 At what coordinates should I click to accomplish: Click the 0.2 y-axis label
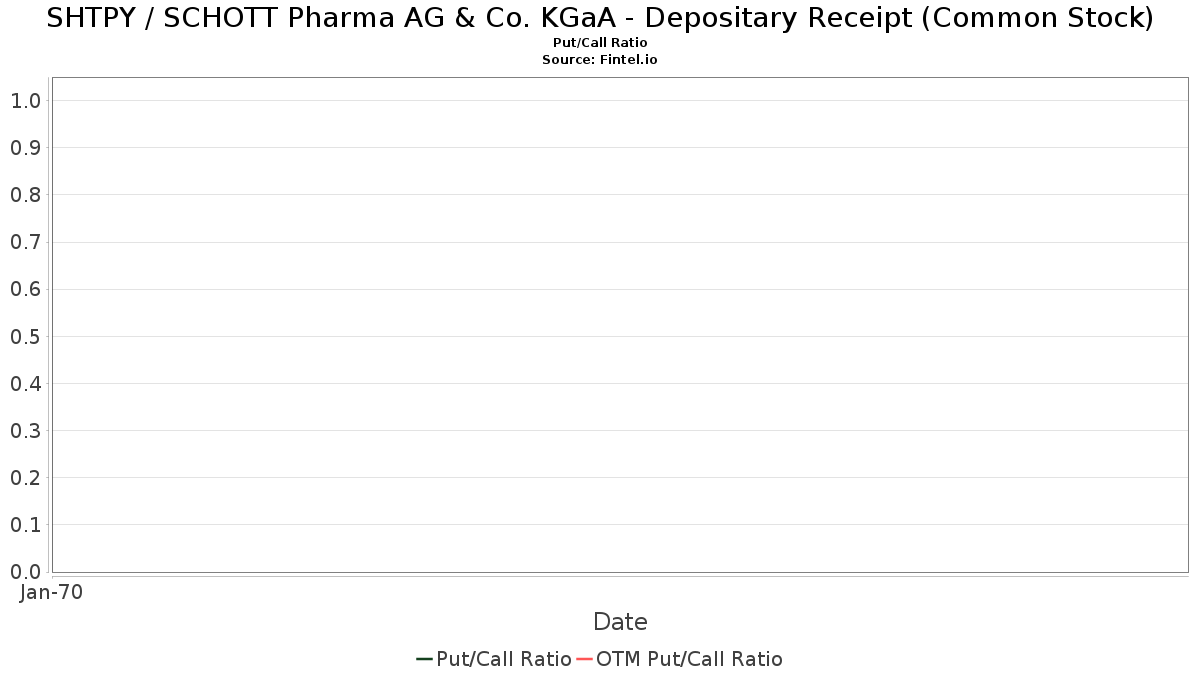coord(25,477)
